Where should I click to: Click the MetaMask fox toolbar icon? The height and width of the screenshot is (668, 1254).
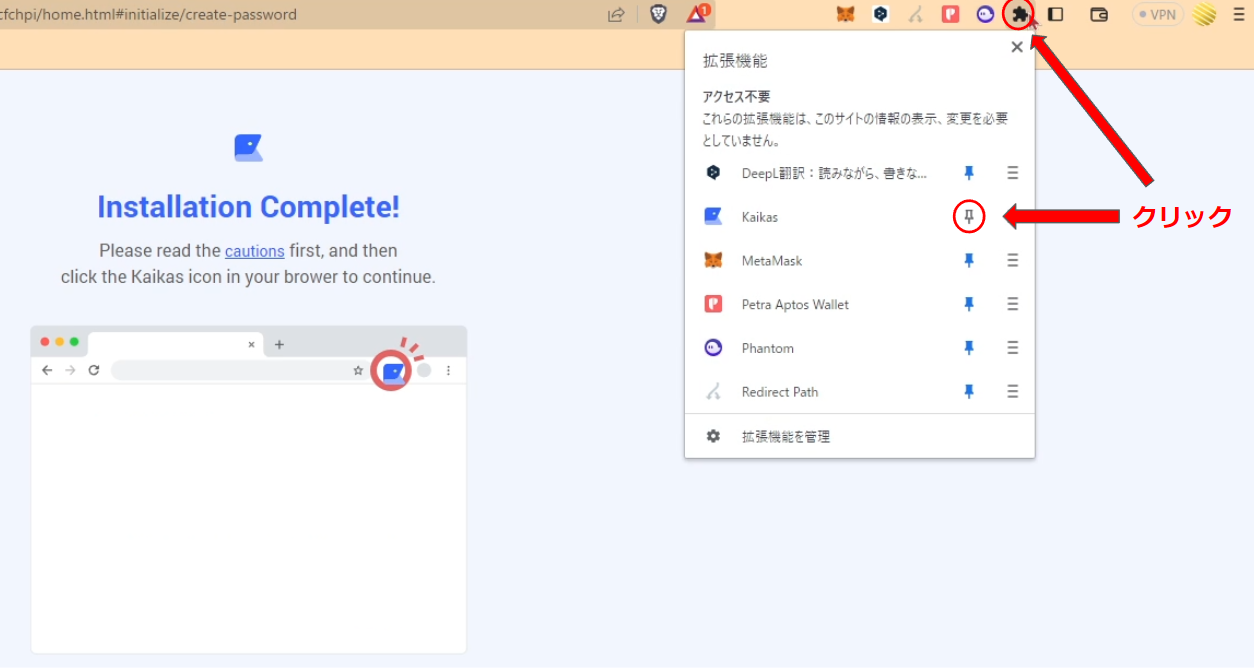pyautogui.click(x=846, y=15)
